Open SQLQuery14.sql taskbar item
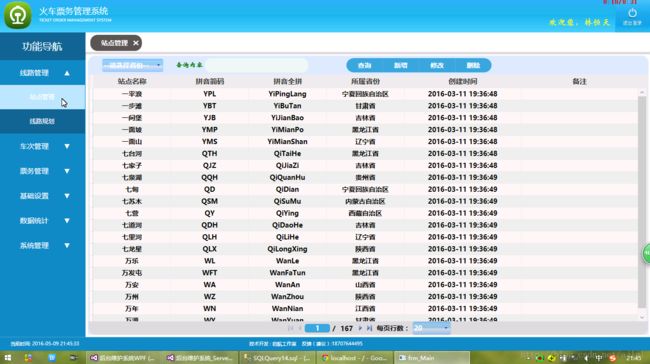This screenshot has width=650, height=364. pos(277,358)
